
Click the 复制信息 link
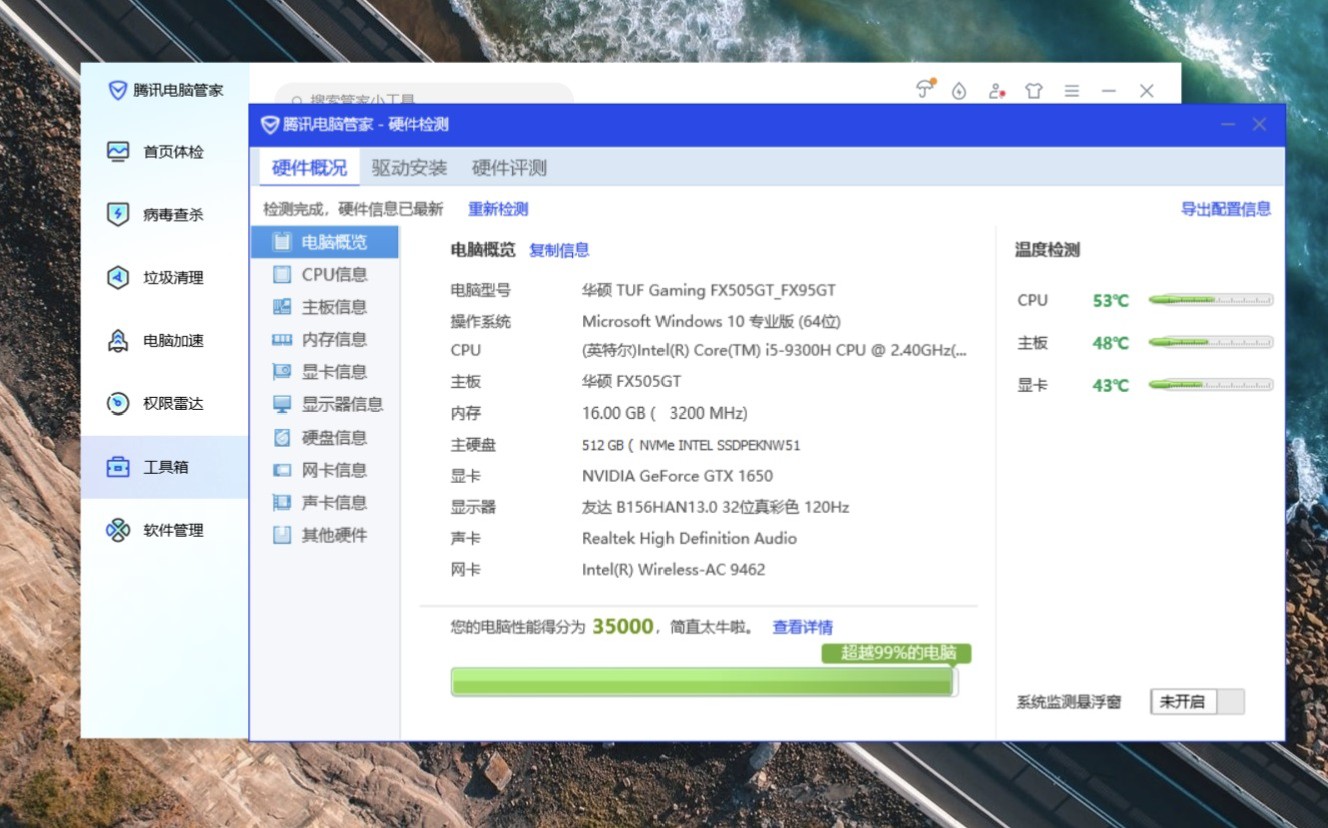(x=559, y=250)
